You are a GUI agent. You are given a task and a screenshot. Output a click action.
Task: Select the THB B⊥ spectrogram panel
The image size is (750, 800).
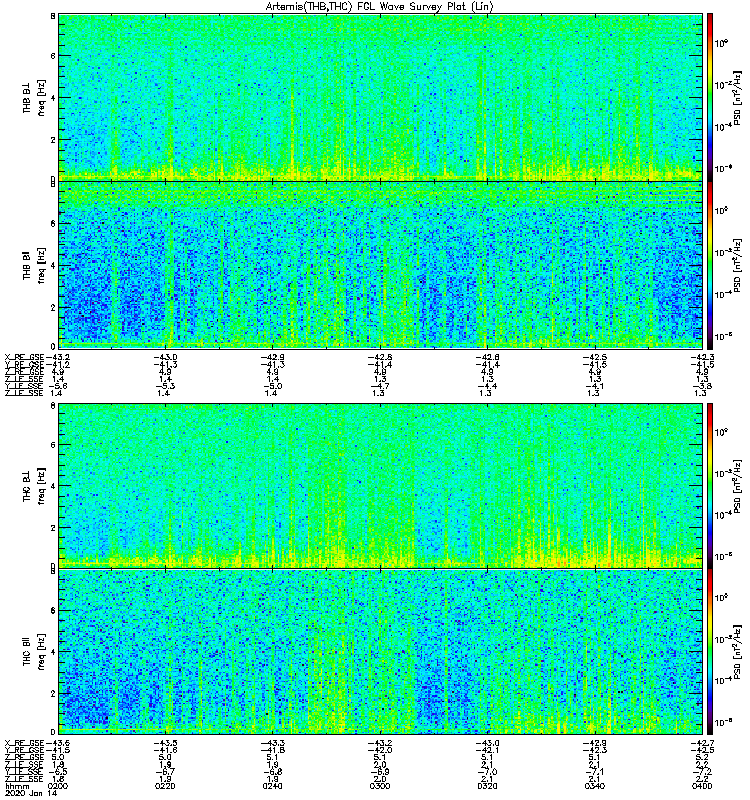(380, 97)
